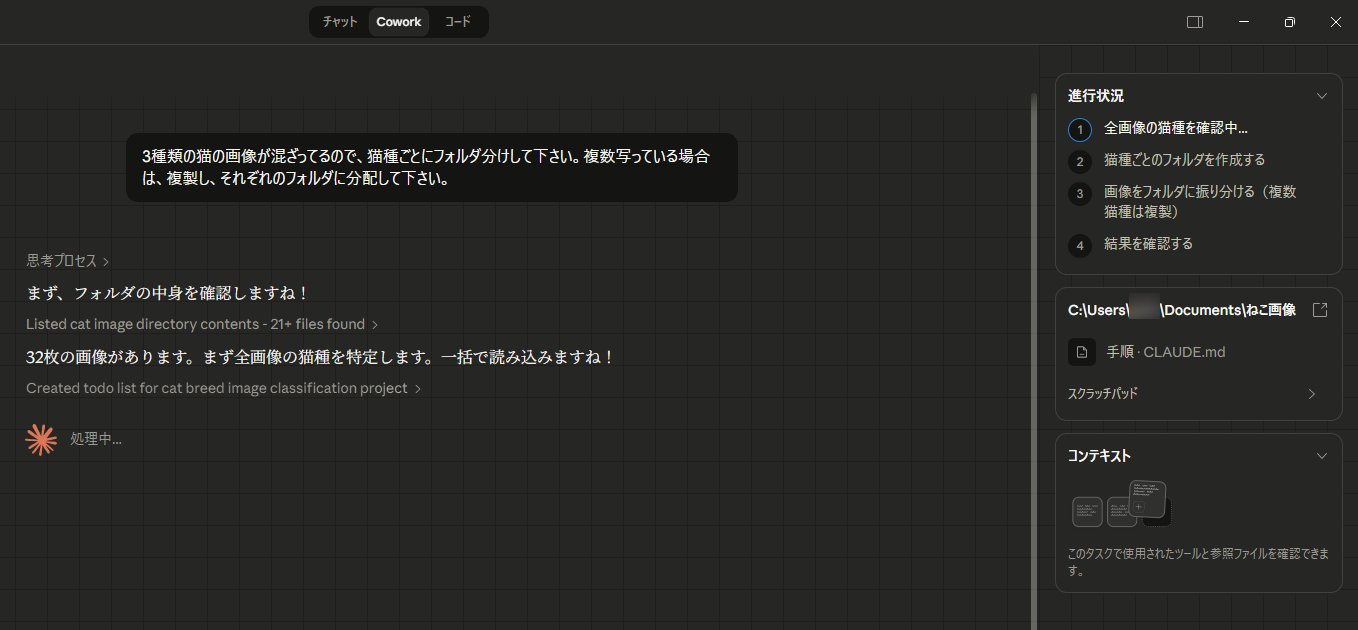Click the orange 処理中 spinner icon
This screenshot has width=1358, height=630.
tap(41, 439)
